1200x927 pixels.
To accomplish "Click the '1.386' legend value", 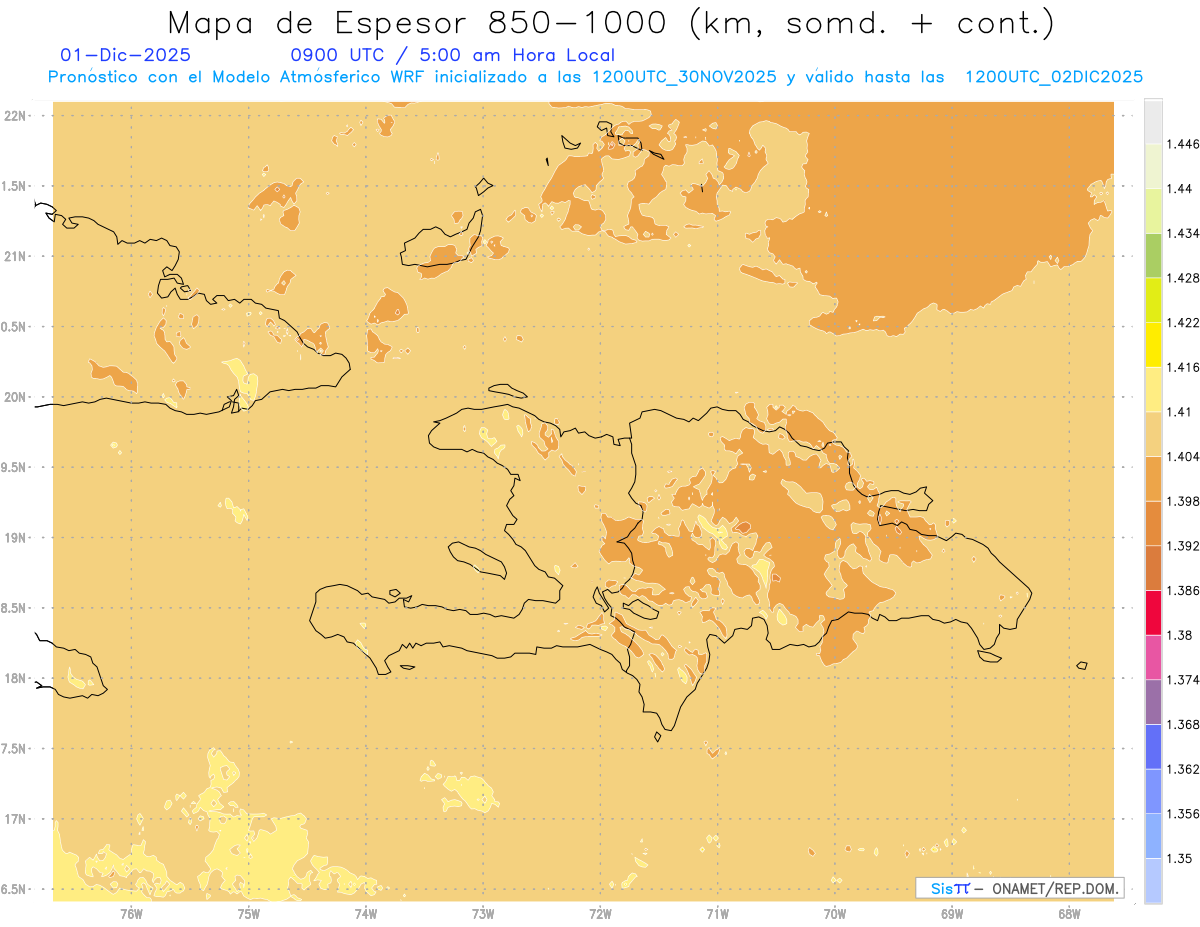I will (x=1183, y=591).
